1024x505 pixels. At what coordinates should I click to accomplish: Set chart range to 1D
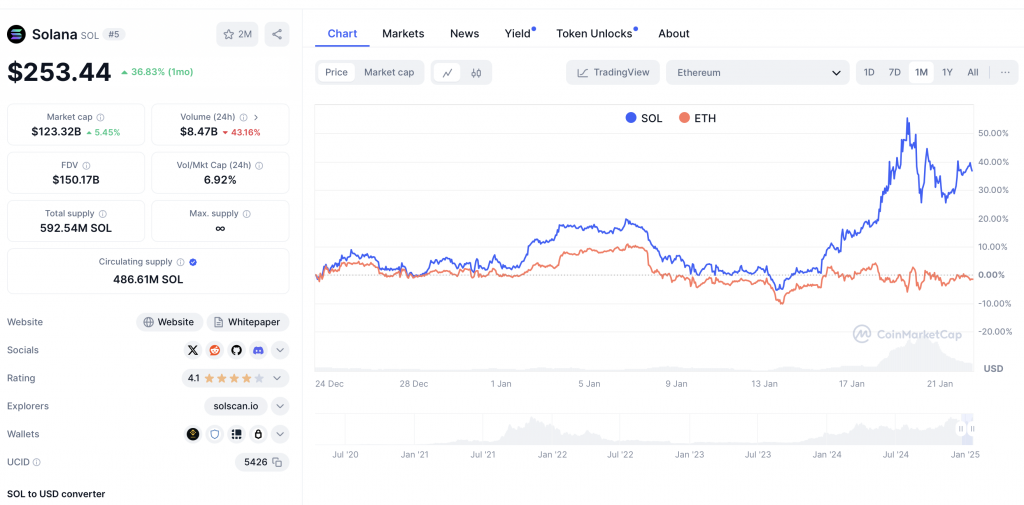[x=869, y=73]
